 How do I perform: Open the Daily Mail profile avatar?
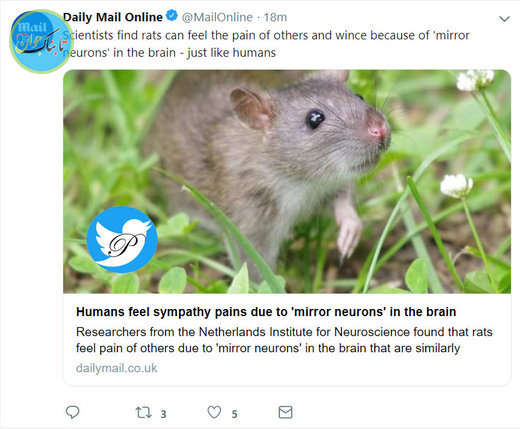point(40,41)
